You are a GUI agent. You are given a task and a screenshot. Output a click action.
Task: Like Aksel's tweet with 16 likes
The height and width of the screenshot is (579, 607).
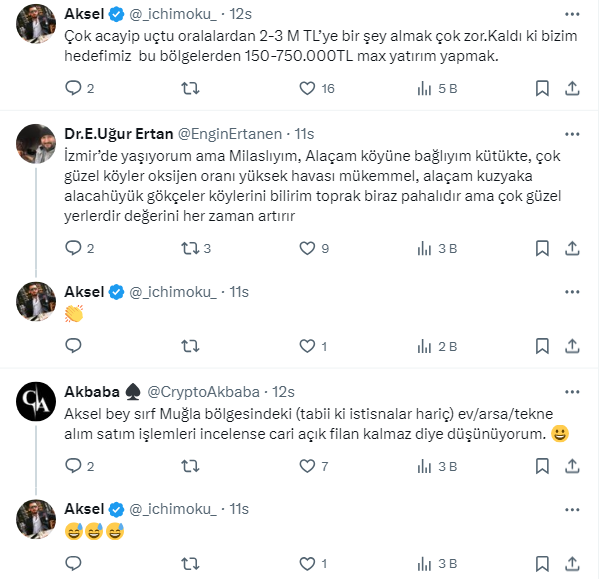[304, 89]
